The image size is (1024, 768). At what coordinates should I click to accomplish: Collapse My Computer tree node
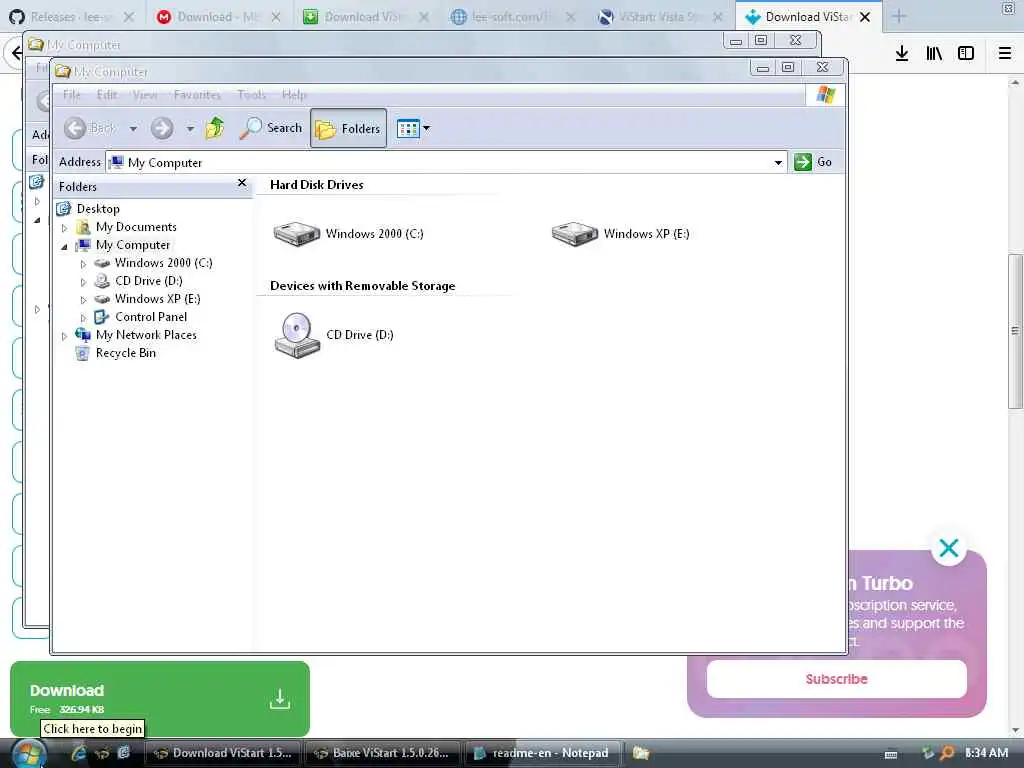coord(64,246)
